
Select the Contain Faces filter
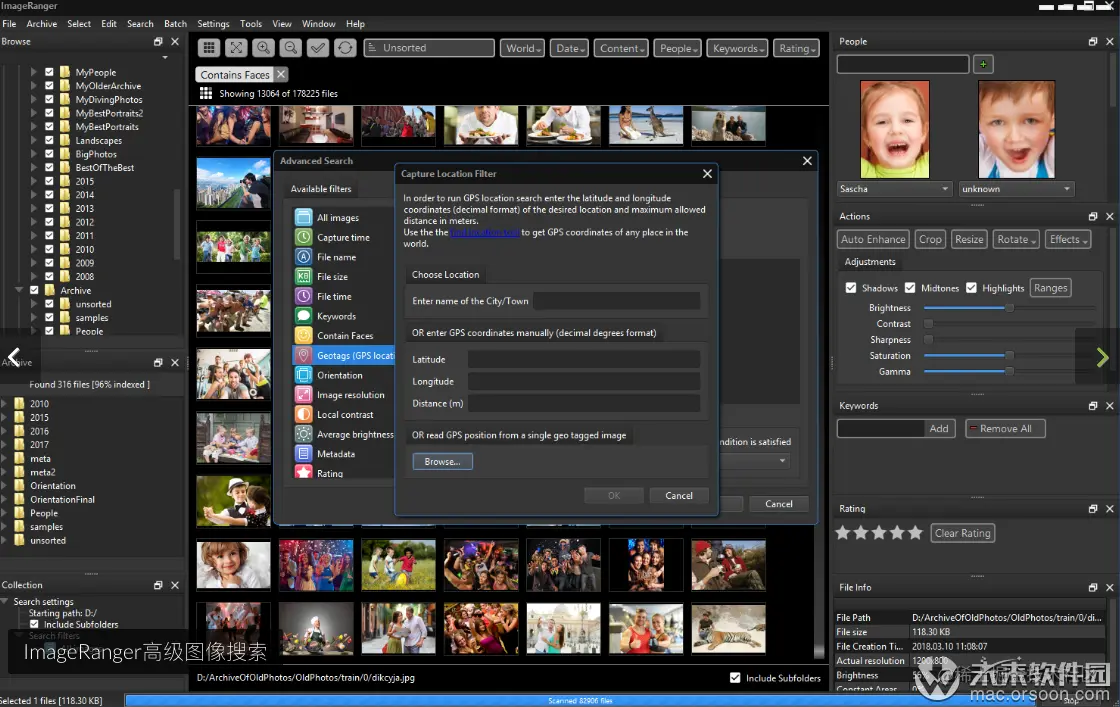pyautogui.click(x=343, y=336)
